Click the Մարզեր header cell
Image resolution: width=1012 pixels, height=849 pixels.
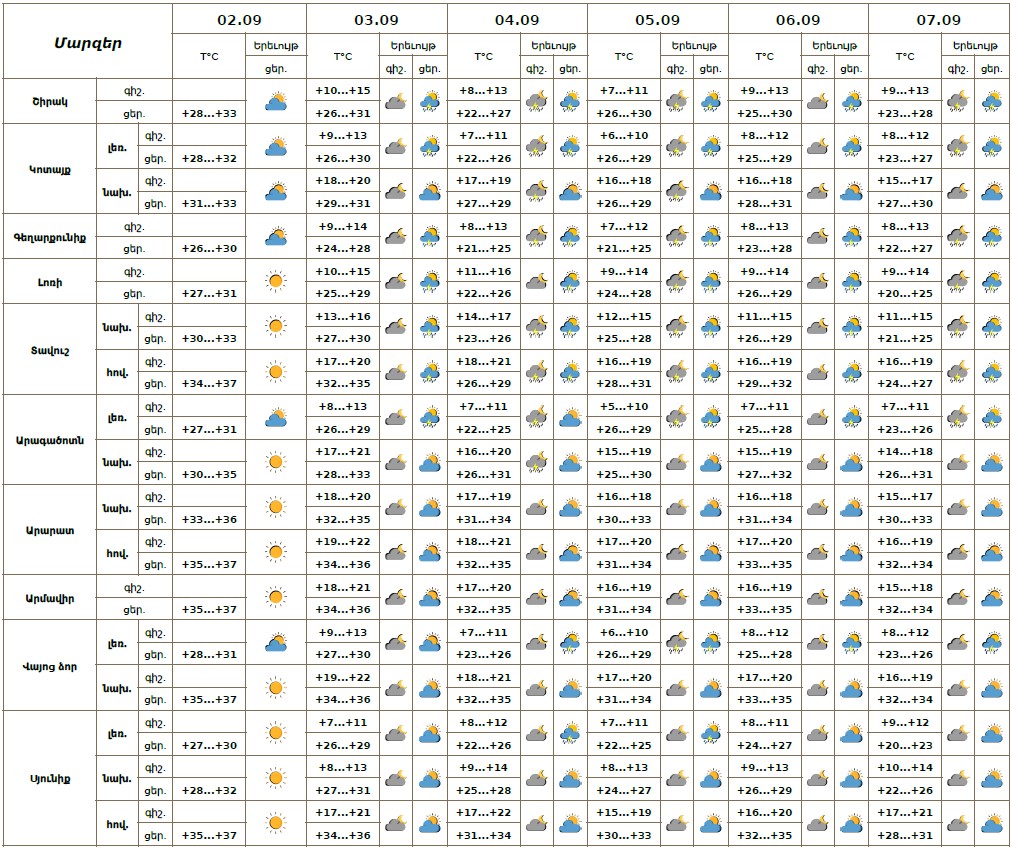[88, 43]
